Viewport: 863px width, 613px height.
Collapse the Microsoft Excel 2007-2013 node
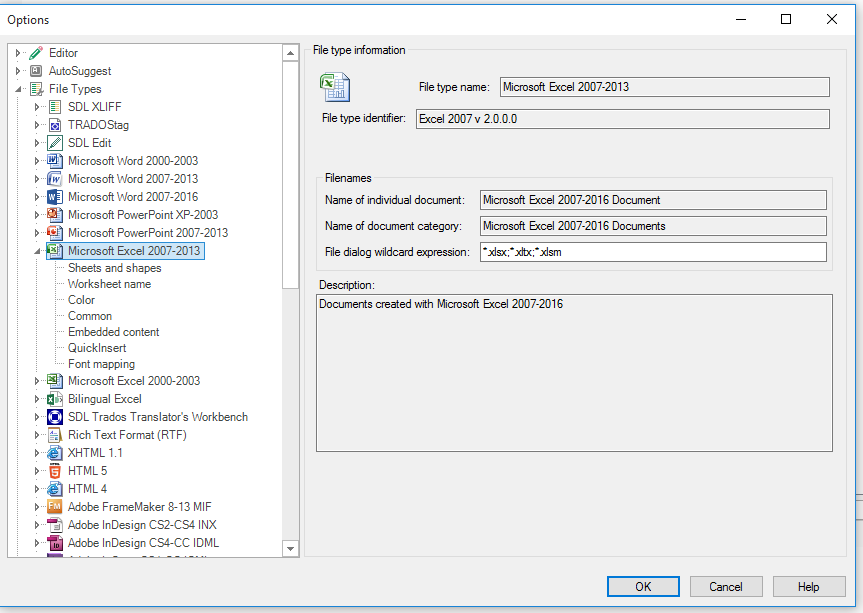point(37,251)
